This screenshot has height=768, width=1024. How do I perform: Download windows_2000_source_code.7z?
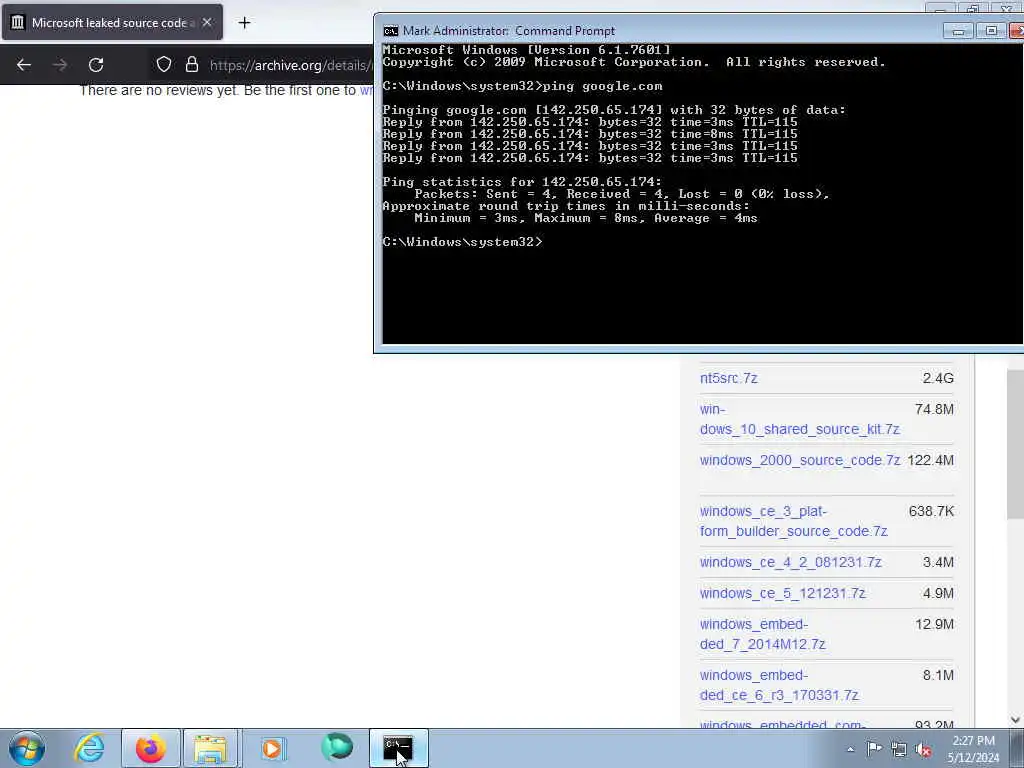[x=799, y=460]
